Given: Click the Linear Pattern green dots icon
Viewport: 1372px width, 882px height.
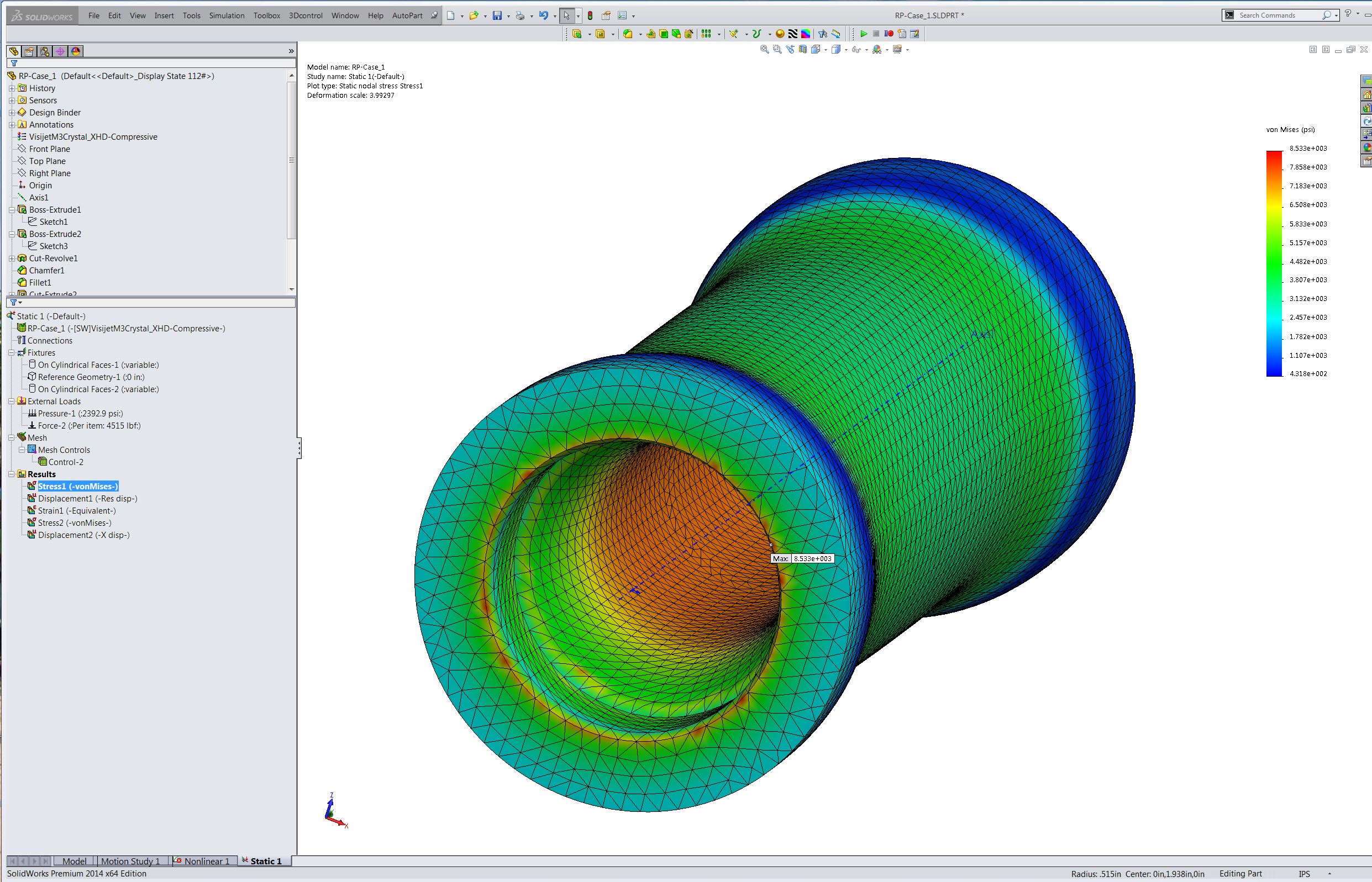Looking at the screenshot, I should 706,34.
